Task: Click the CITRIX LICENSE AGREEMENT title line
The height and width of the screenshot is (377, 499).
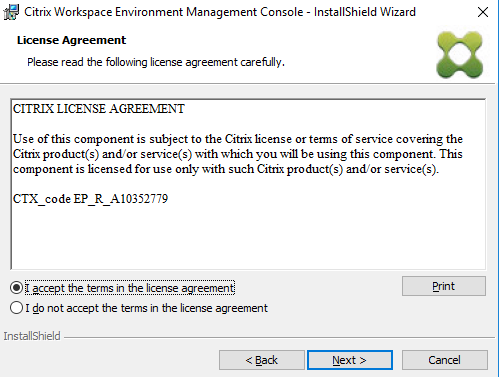Action: pyautogui.click(x=99, y=109)
